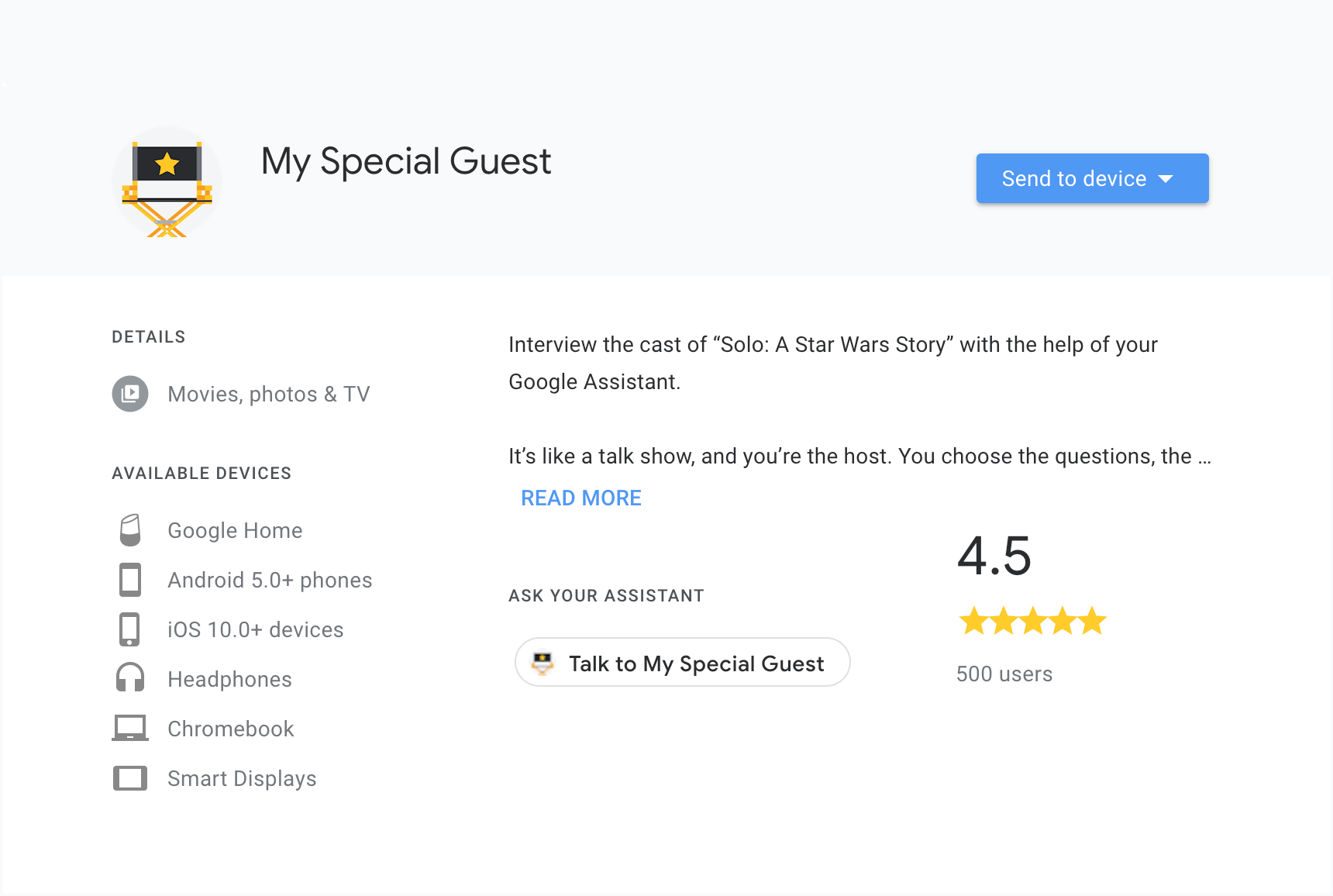Click the My Special Guest title
Image resolution: width=1333 pixels, height=896 pixels.
pyautogui.click(x=406, y=161)
